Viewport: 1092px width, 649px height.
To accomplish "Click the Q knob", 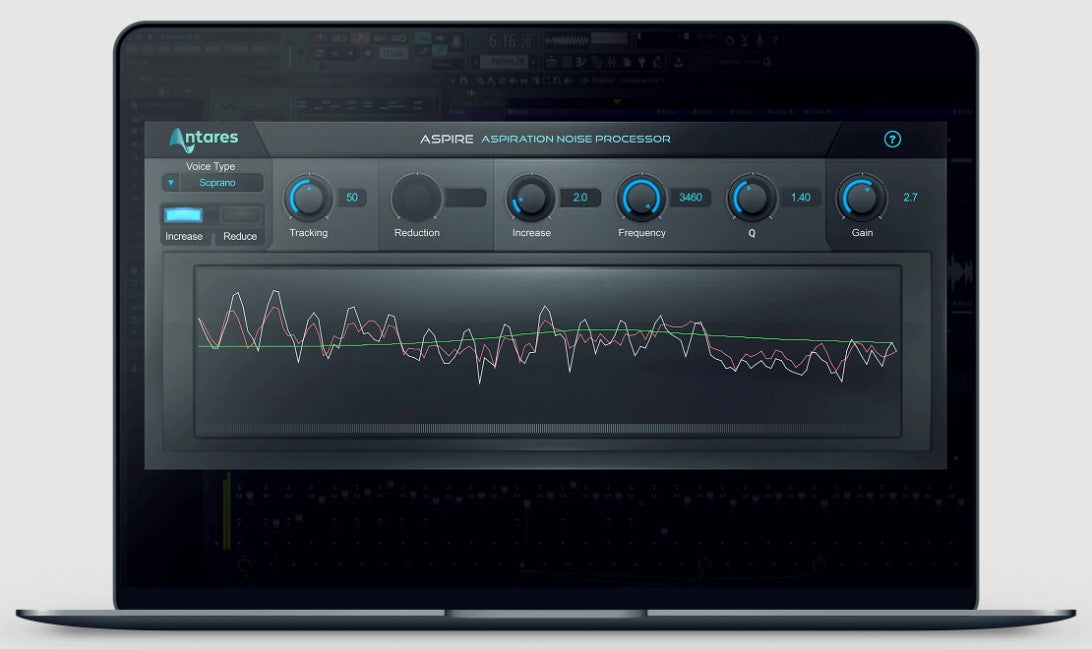I will [751, 198].
